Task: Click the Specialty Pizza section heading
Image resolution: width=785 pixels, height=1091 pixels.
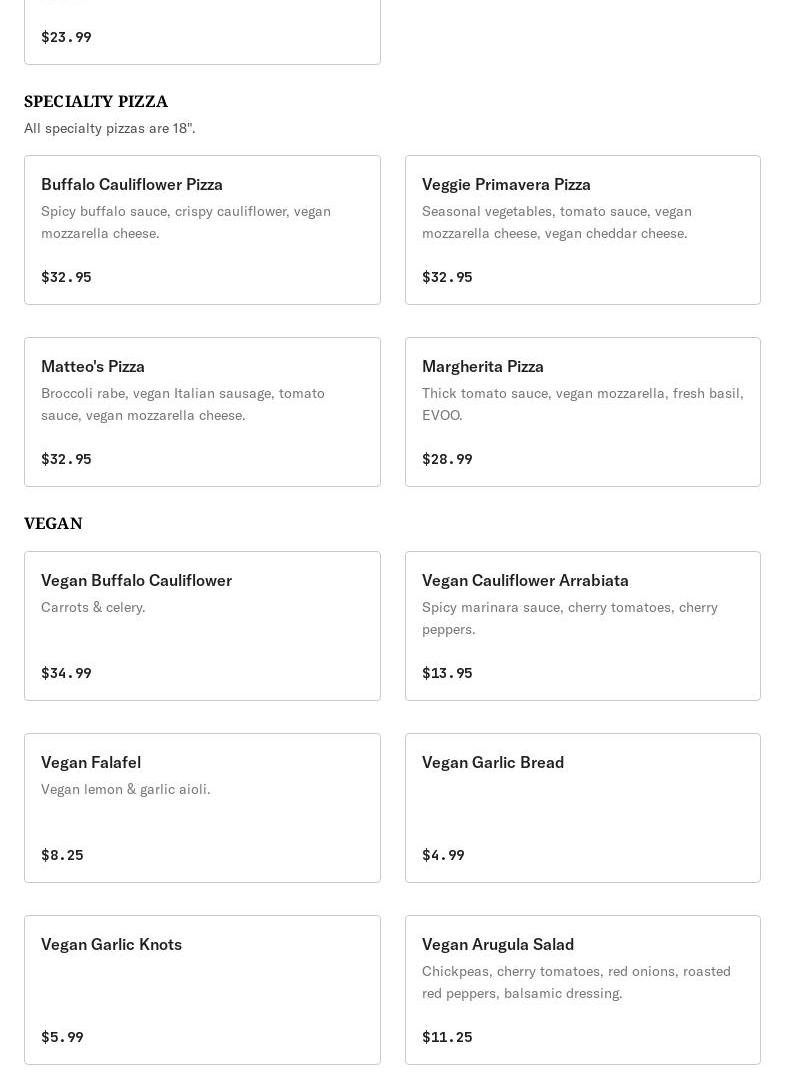Action: (96, 101)
